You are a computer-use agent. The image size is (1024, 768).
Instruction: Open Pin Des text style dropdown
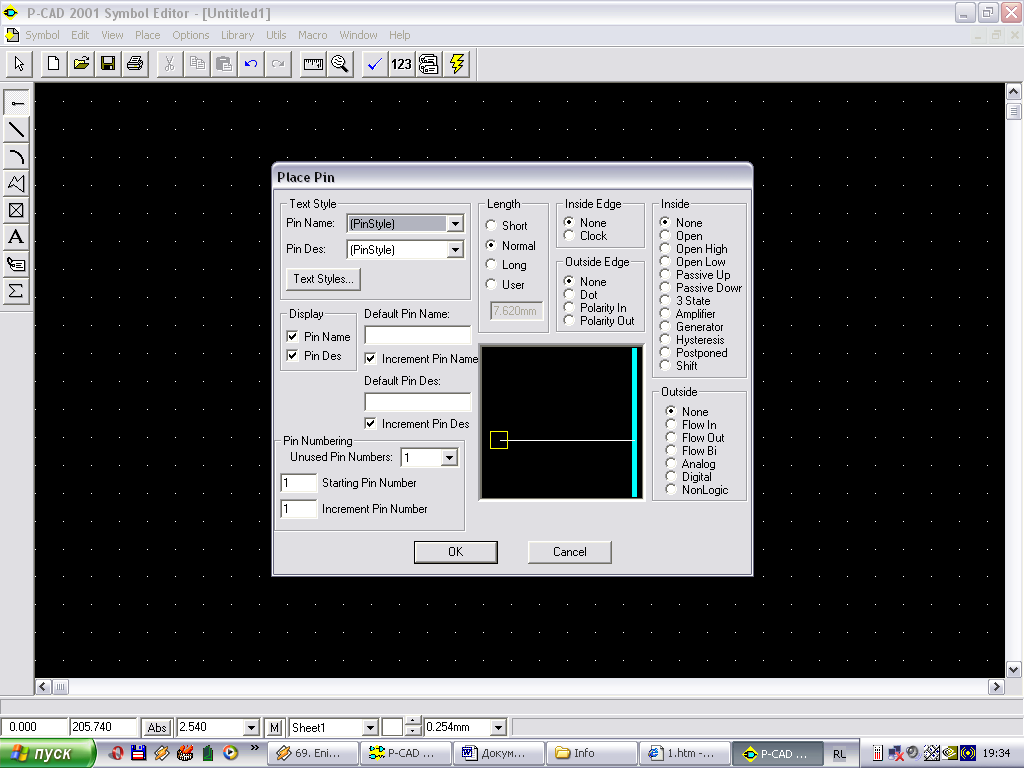455,249
